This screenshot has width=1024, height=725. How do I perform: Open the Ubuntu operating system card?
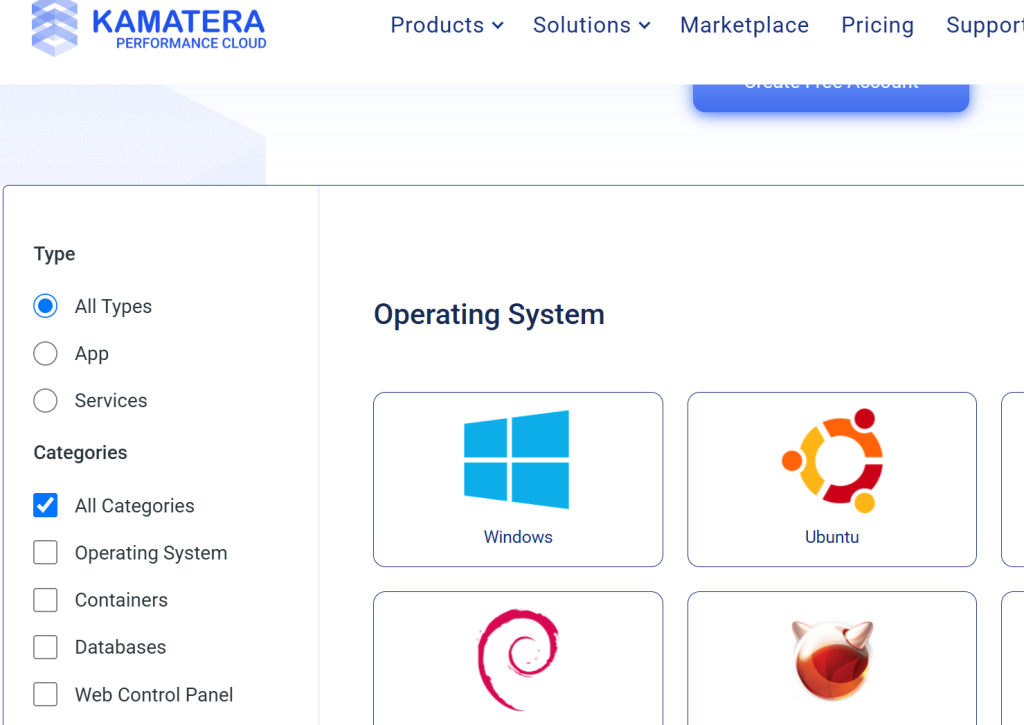(x=832, y=479)
